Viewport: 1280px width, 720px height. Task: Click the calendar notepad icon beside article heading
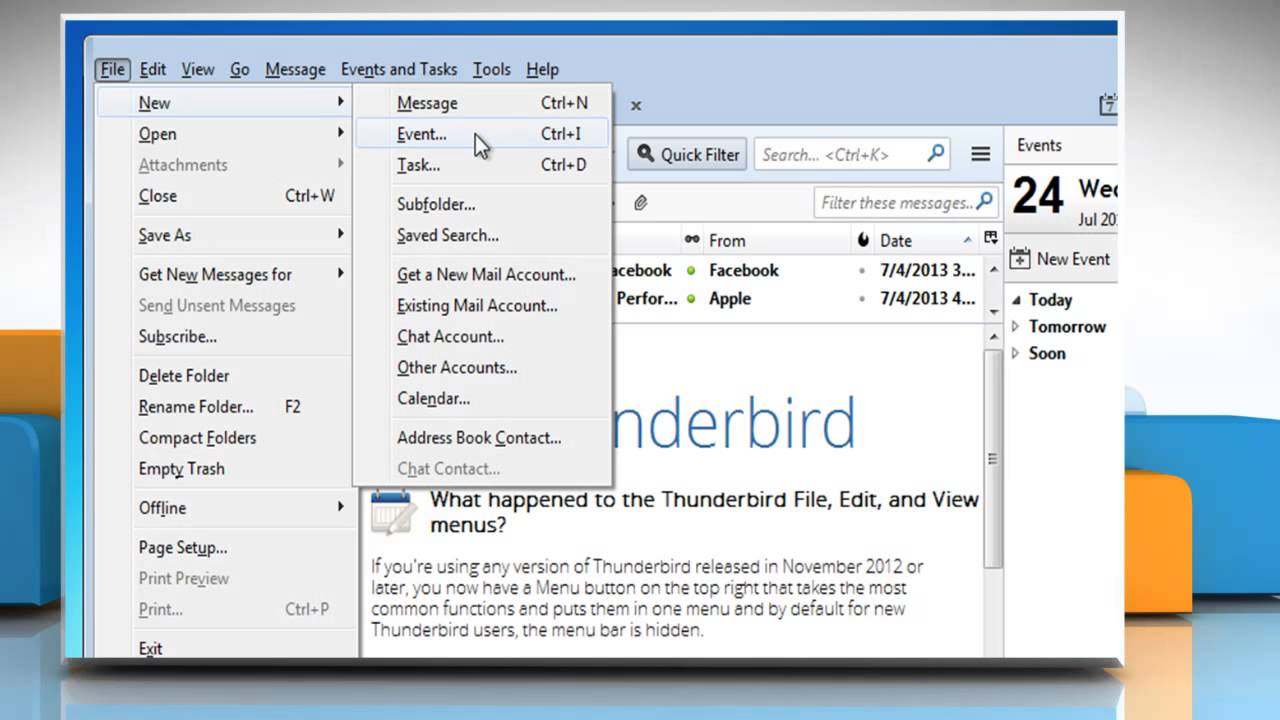coord(393,512)
